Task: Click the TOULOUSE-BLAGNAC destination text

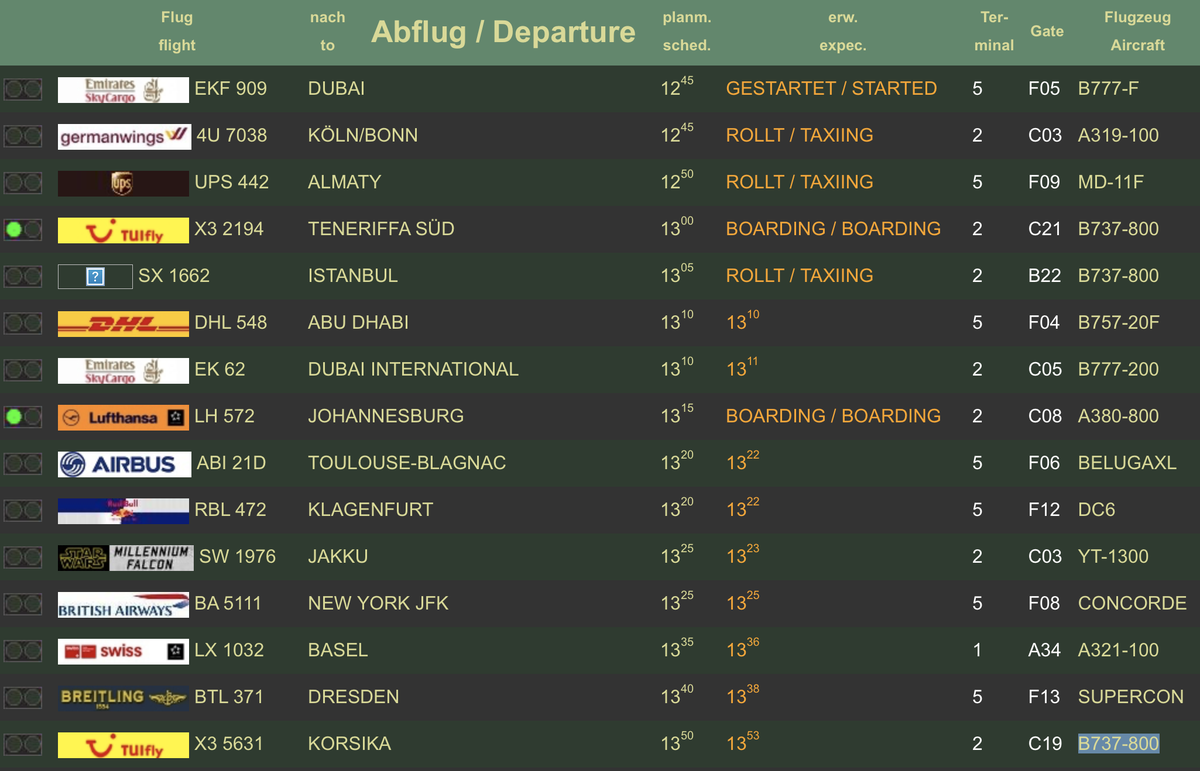Action: click(x=407, y=463)
